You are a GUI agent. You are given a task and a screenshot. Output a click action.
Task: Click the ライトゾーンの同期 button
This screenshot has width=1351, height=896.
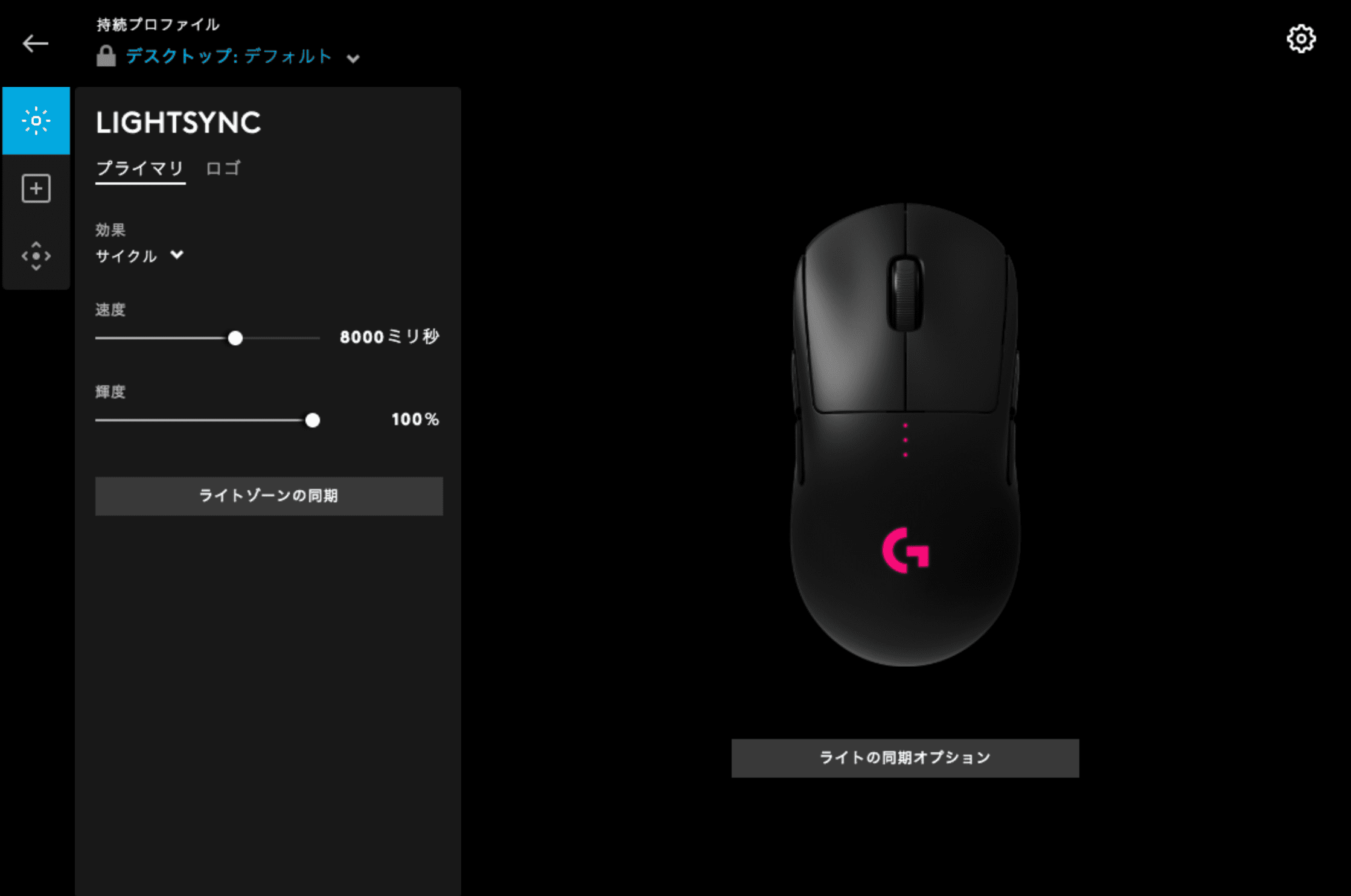coord(269,496)
